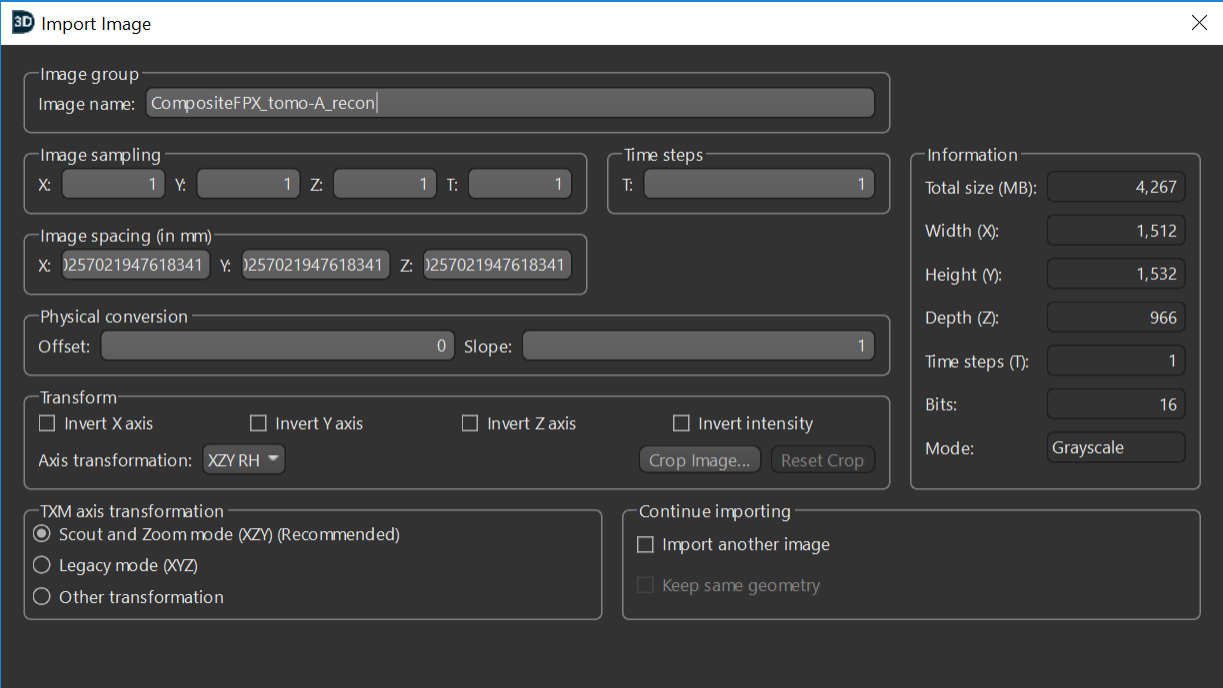Click the 3D application icon in title bar
This screenshot has width=1223, height=688.
pos(22,23)
